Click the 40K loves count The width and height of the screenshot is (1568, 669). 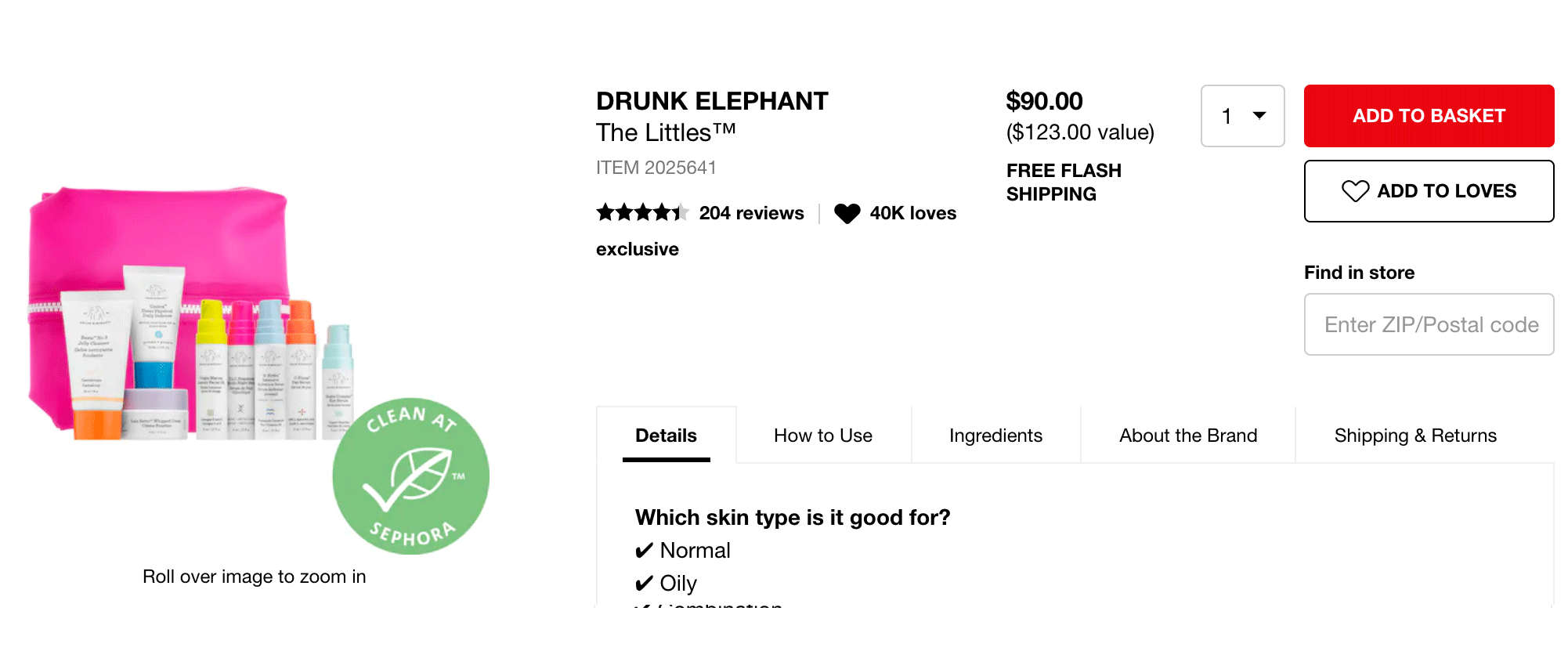click(912, 213)
